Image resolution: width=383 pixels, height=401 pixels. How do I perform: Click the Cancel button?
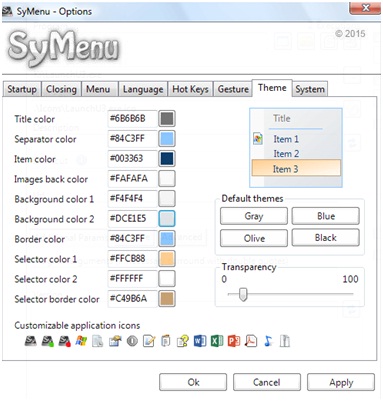click(x=267, y=382)
